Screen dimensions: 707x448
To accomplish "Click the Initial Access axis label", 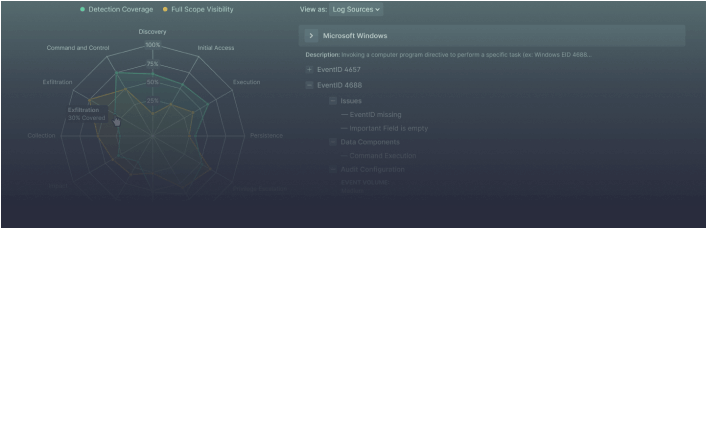I will pos(216,48).
